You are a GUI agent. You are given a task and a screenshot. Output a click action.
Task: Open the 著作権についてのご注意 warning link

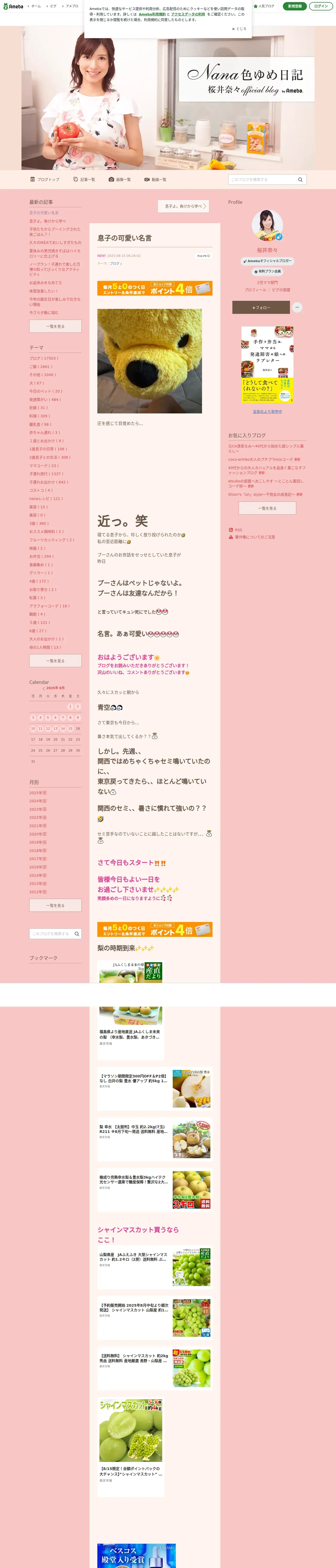[251, 537]
